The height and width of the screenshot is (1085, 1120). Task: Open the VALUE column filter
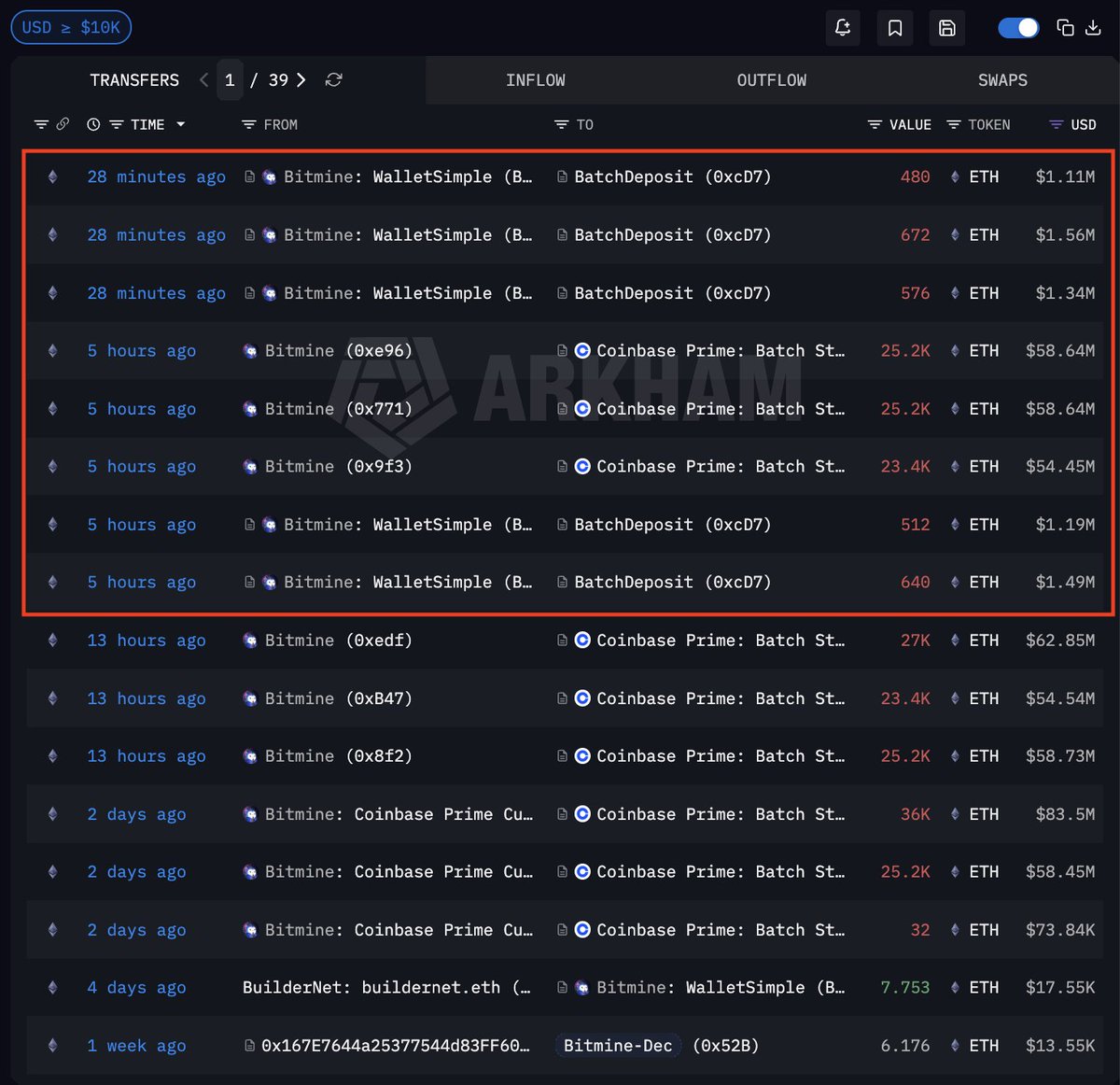tap(875, 124)
